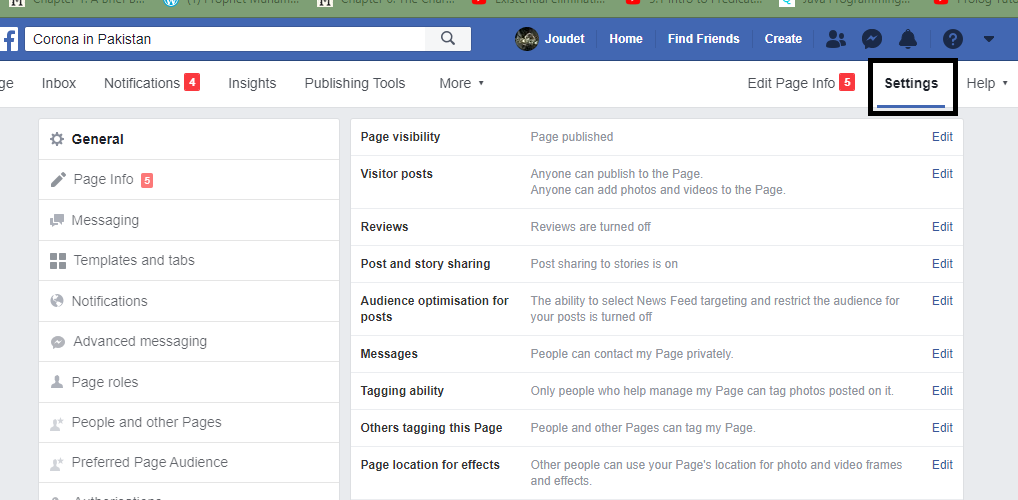Screen dimensions: 1018x500
Task: Open the notifications bell icon
Action: (x=908, y=39)
